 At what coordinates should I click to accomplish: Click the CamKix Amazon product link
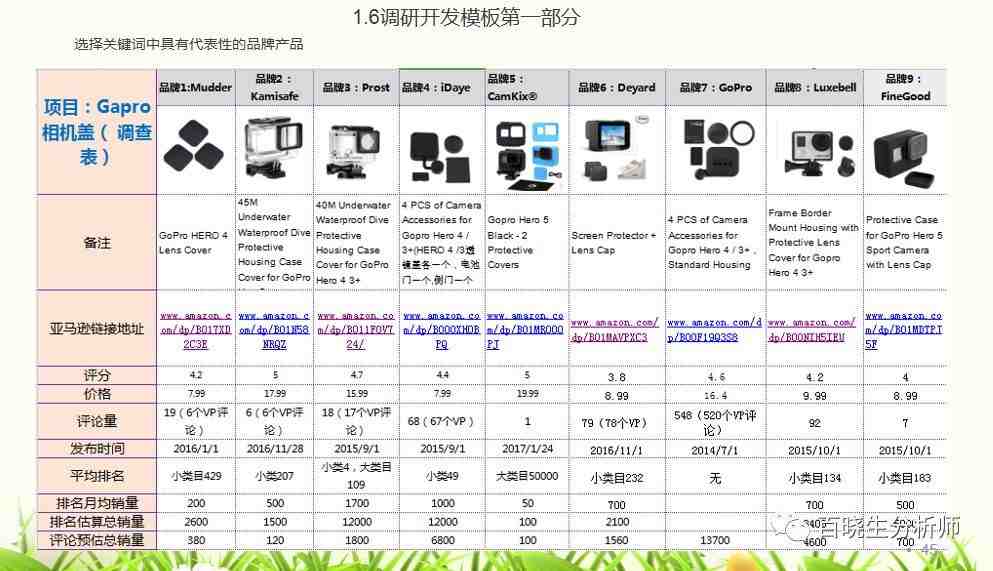click(525, 330)
